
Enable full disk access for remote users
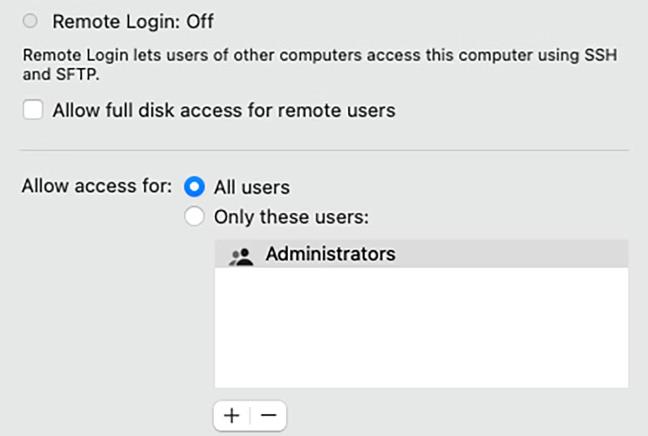[33, 111]
